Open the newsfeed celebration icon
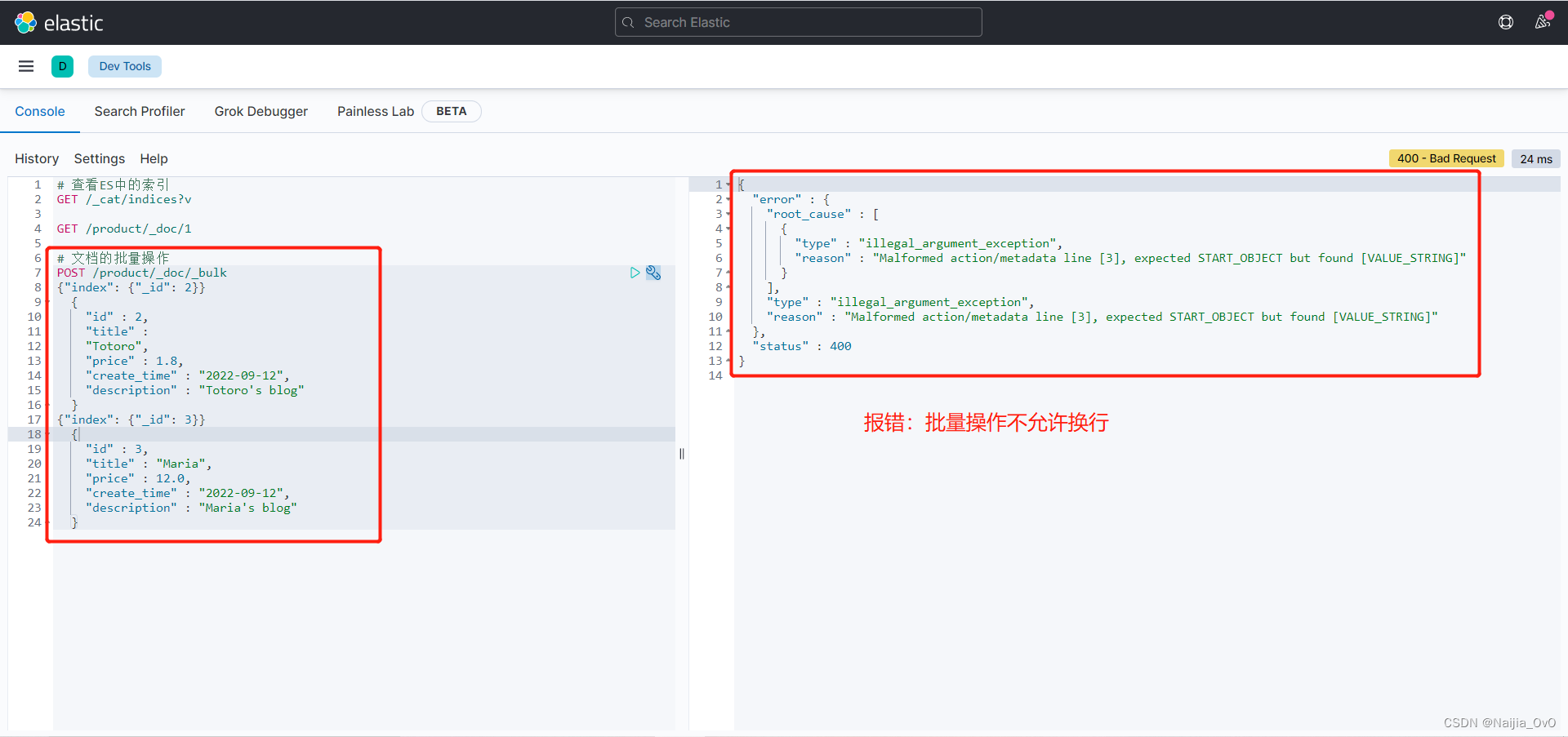Image resolution: width=1568 pixels, height=737 pixels. 1543,21
